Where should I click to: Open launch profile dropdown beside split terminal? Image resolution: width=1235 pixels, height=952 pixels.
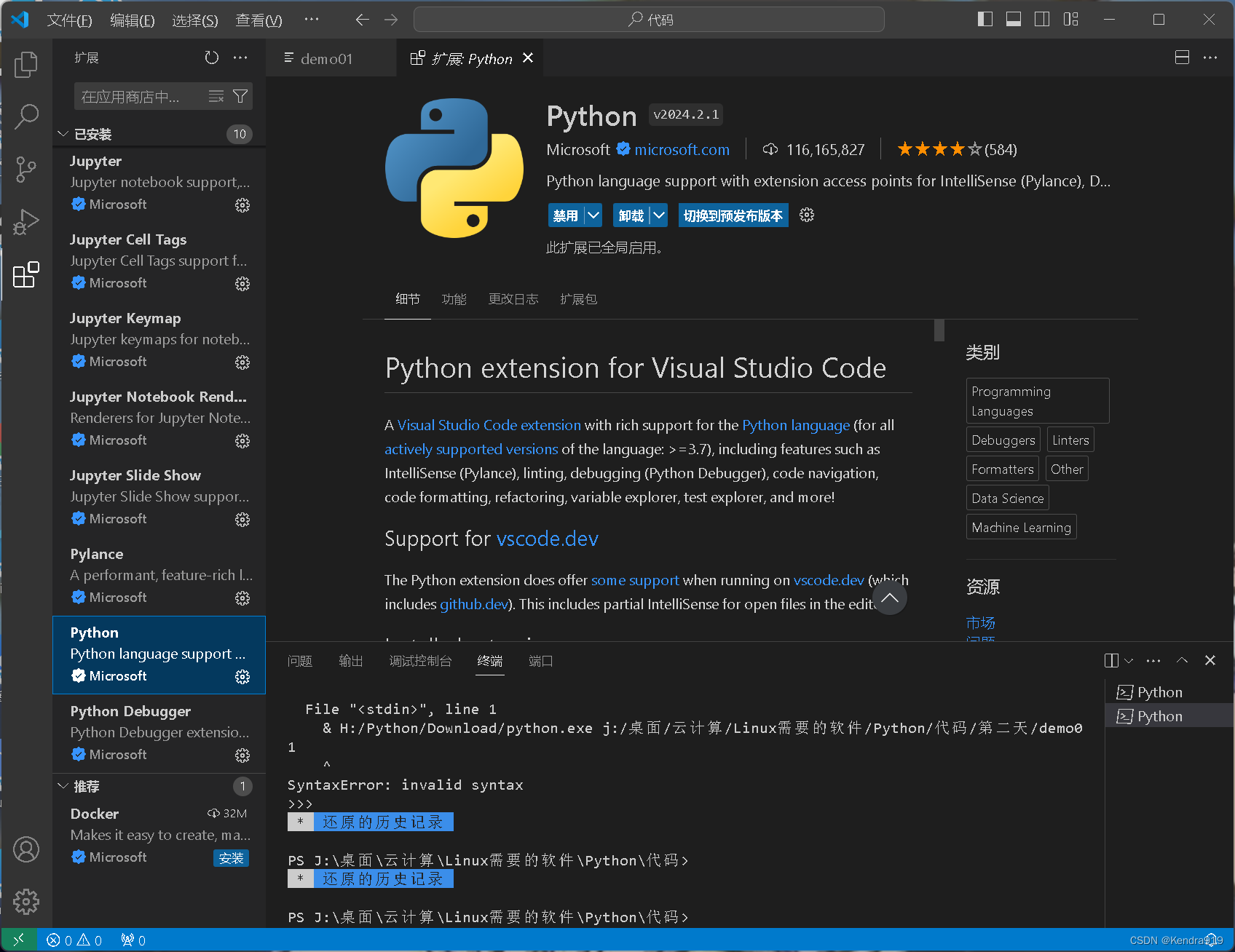(1129, 660)
